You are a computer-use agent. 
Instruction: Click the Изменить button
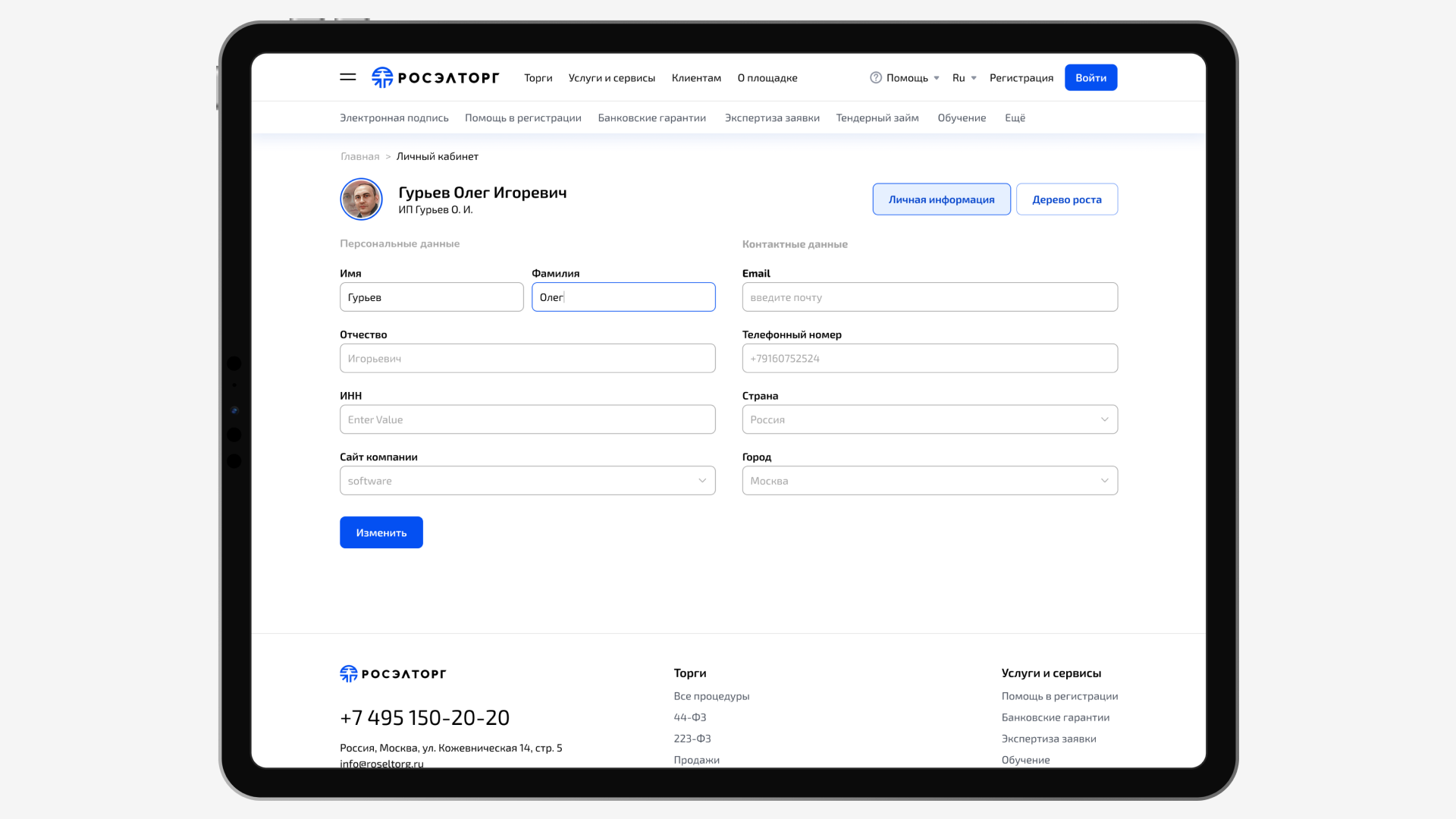click(x=381, y=532)
